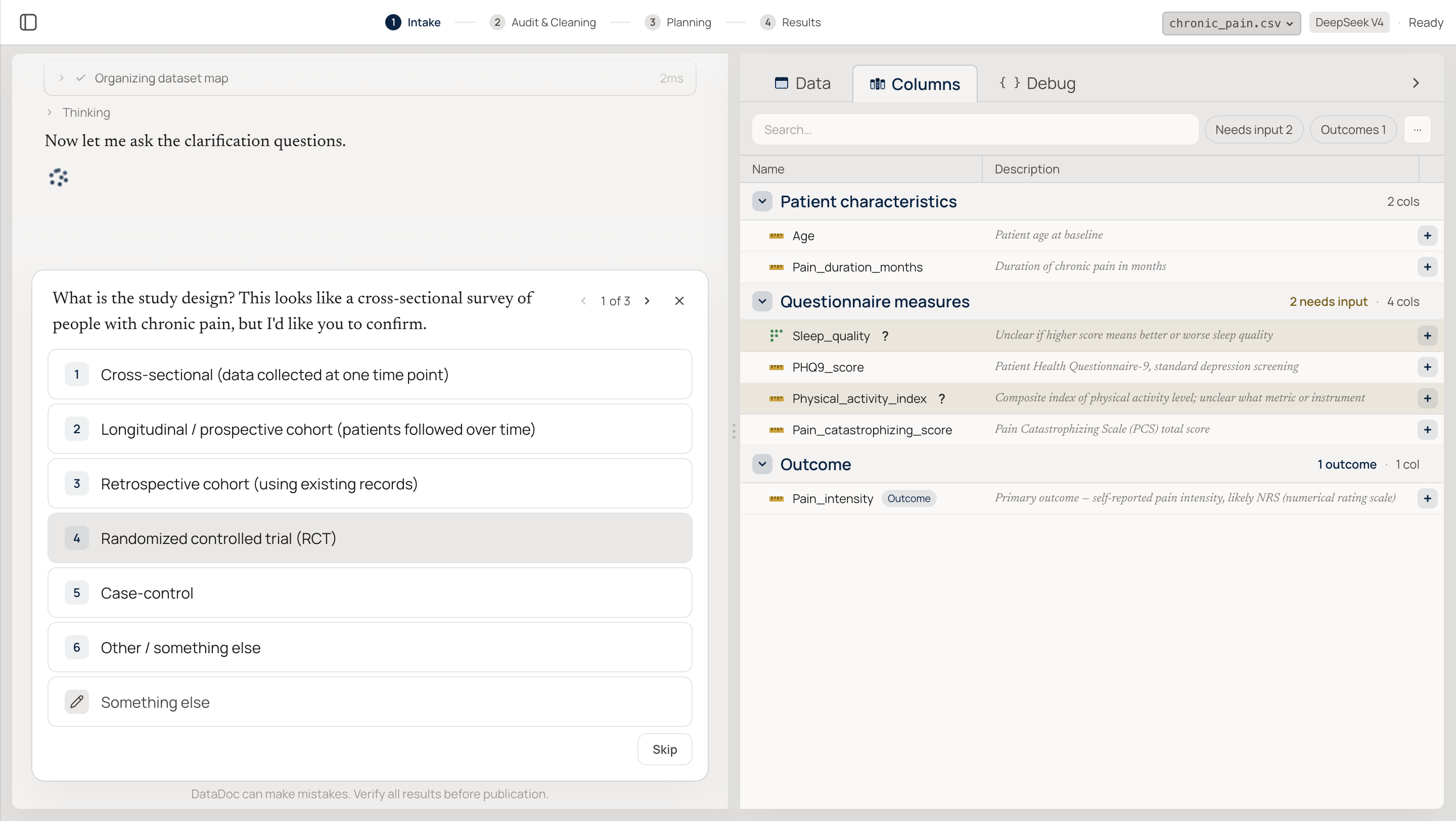Image resolution: width=1456 pixels, height=821 pixels.
Task: Click the Physical_activity_index ruler icon
Action: (777, 398)
